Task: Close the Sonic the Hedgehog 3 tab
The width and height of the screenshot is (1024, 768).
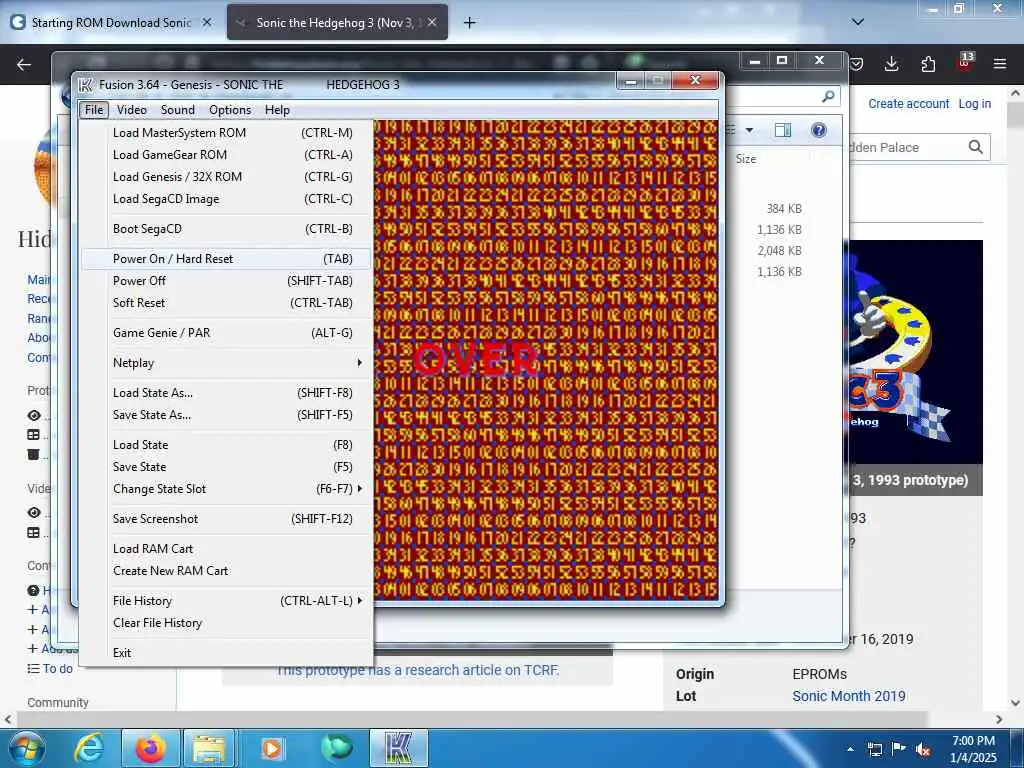Action: [x=432, y=22]
